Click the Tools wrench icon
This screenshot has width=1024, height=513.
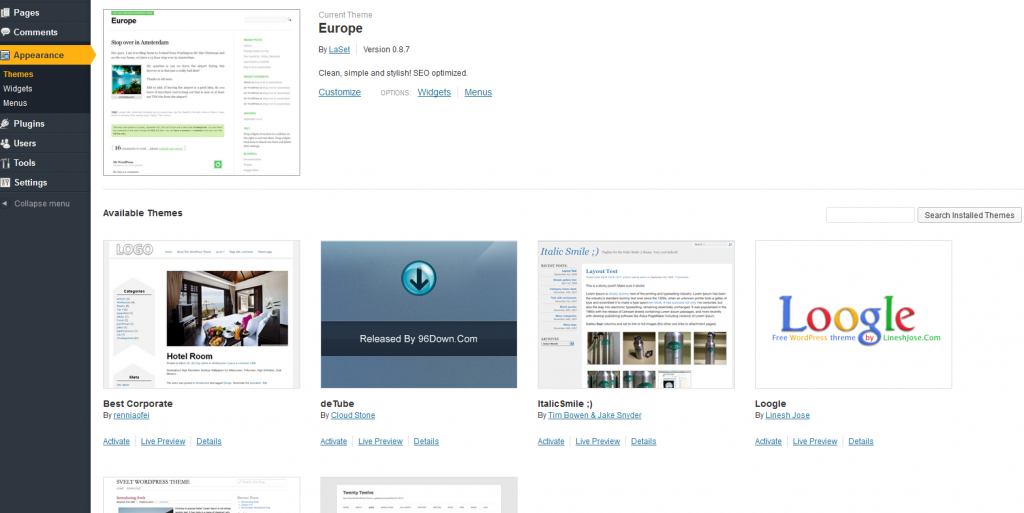(6, 163)
